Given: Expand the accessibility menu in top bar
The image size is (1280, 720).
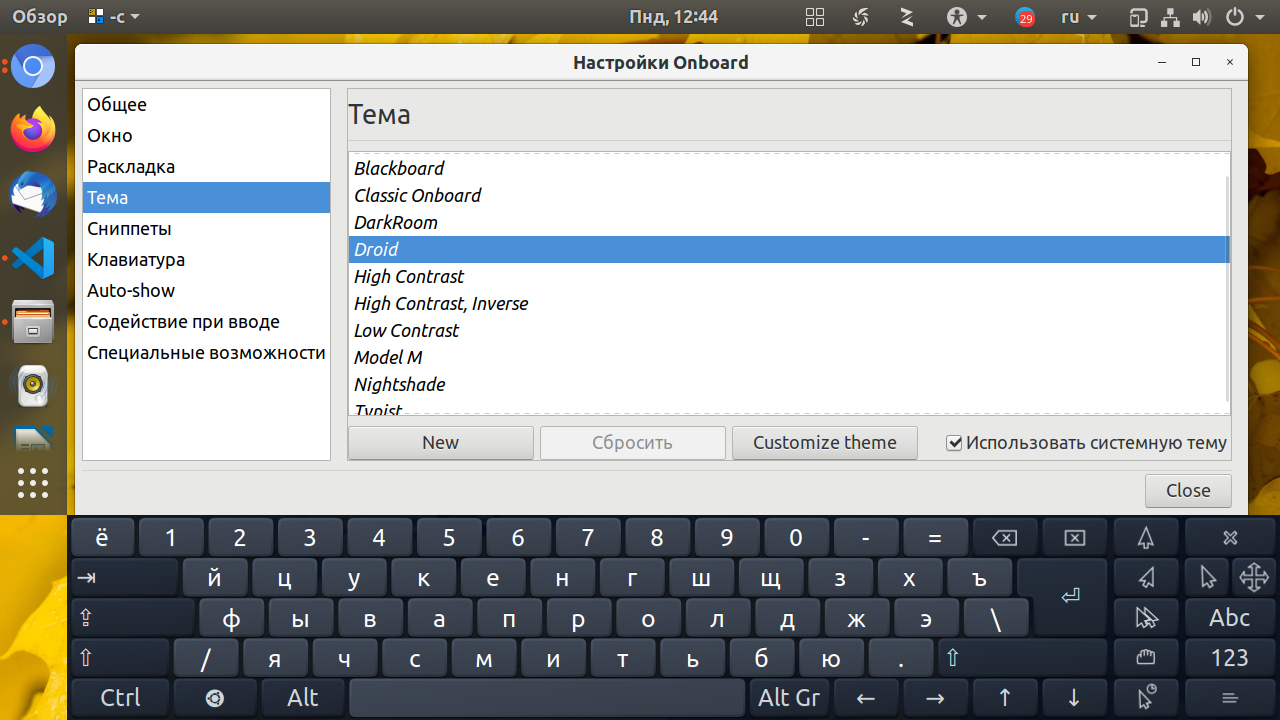Looking at the screenshot, I should (967, 17).
